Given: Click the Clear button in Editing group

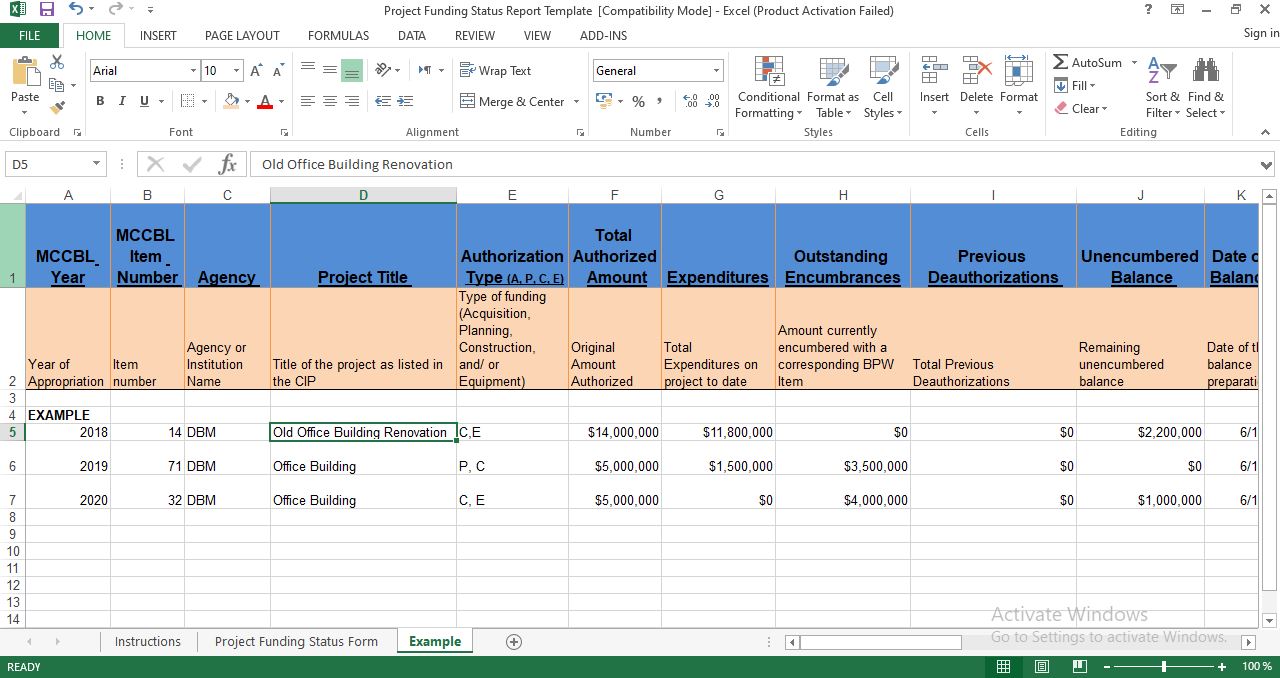Looking at the screenshot, I should point(1080,108).
